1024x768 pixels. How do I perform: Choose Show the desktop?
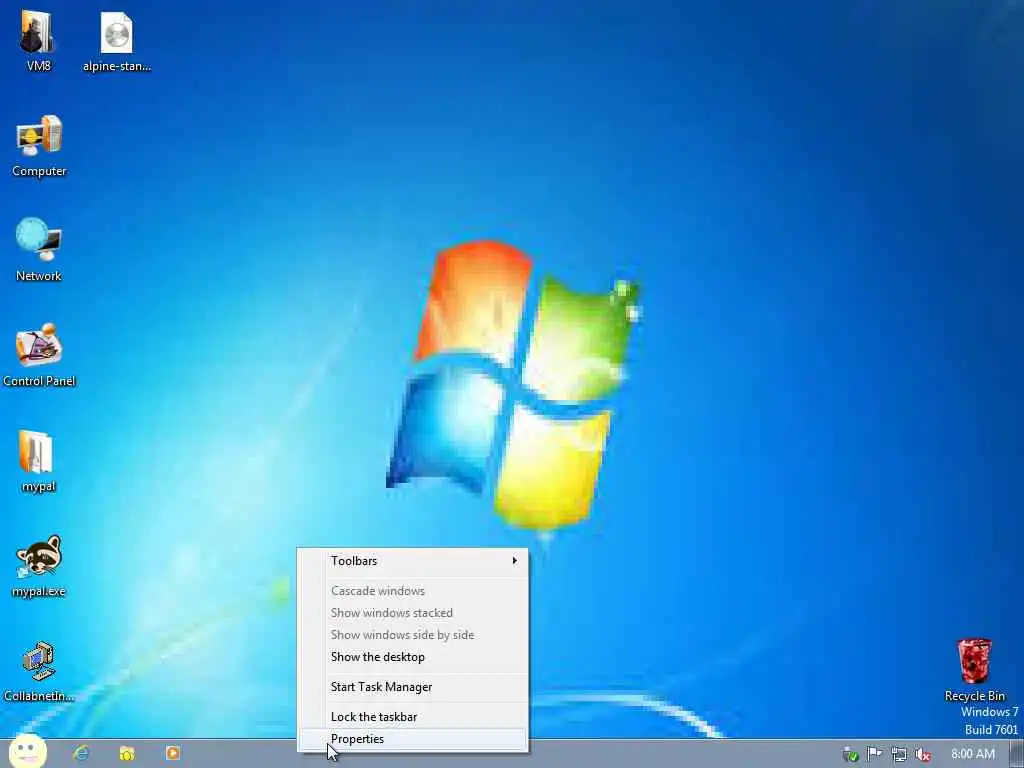tap(412, 657)
